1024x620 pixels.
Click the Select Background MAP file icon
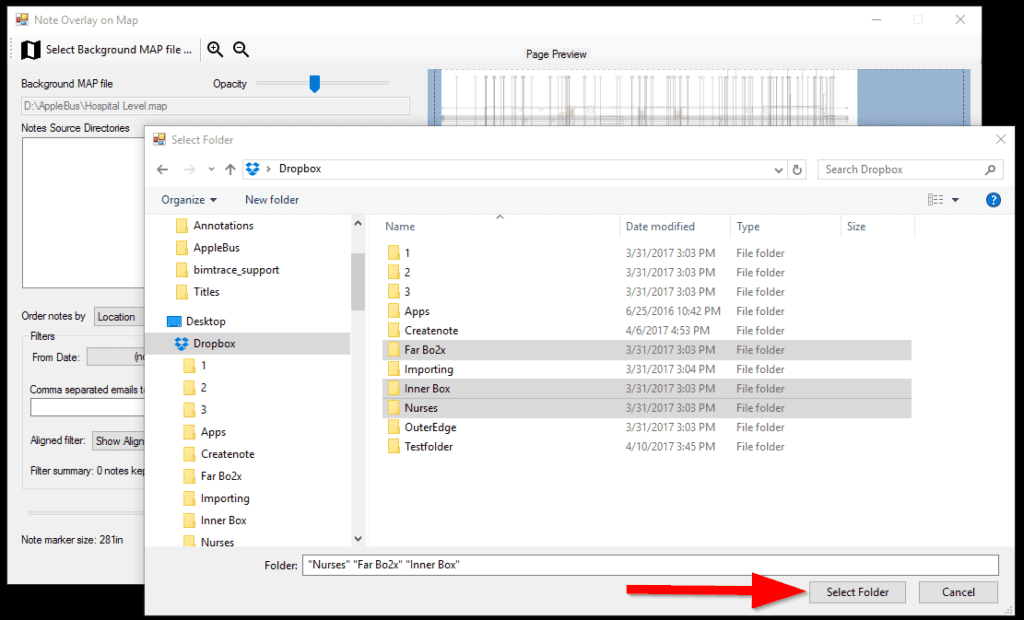[x=31, y=50]
